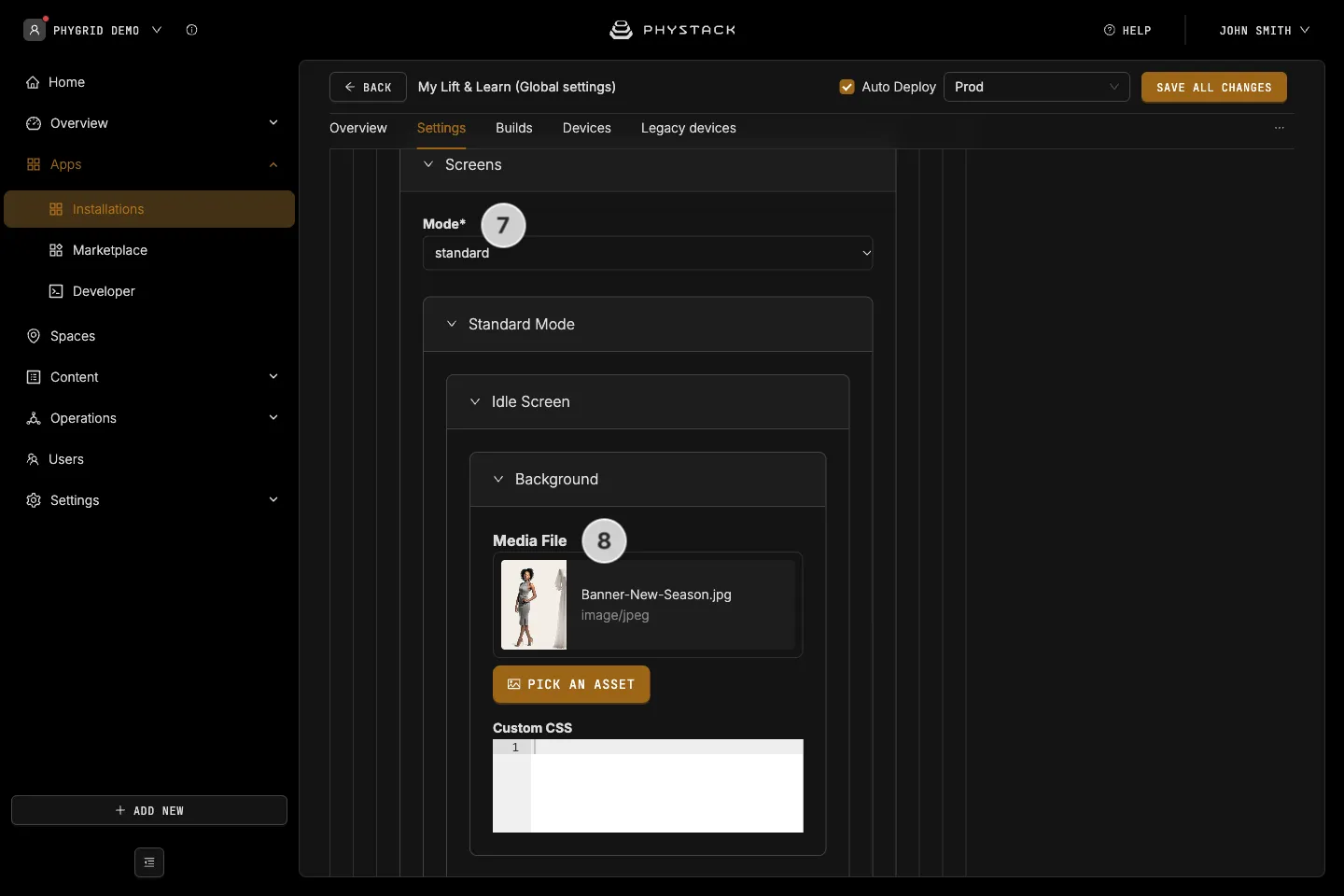The width and height of the screenshot is (1344, 896).
Task: Toggle the Auto Deploy checkbox
Action: (x=847, y=87)
